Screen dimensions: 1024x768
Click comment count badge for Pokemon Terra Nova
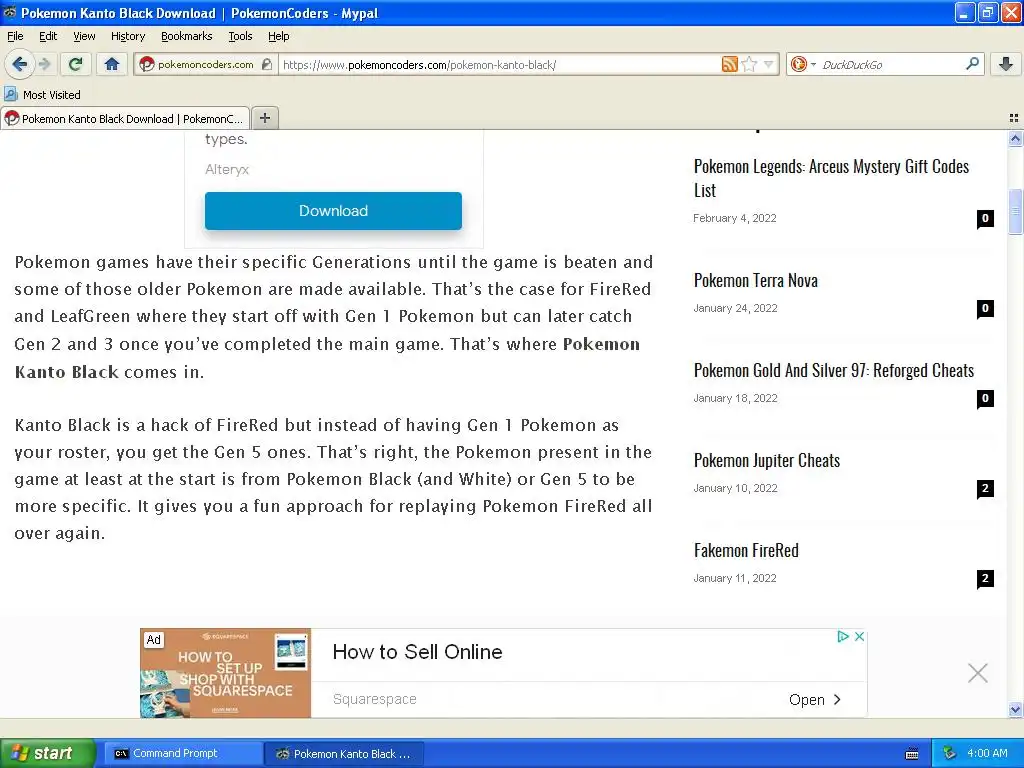(x=985, y=308)
